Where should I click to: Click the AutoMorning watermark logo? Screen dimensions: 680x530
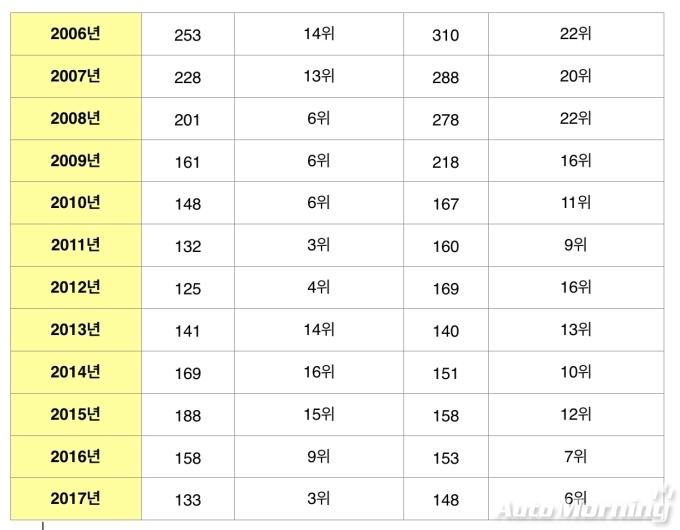click(586, 505)
